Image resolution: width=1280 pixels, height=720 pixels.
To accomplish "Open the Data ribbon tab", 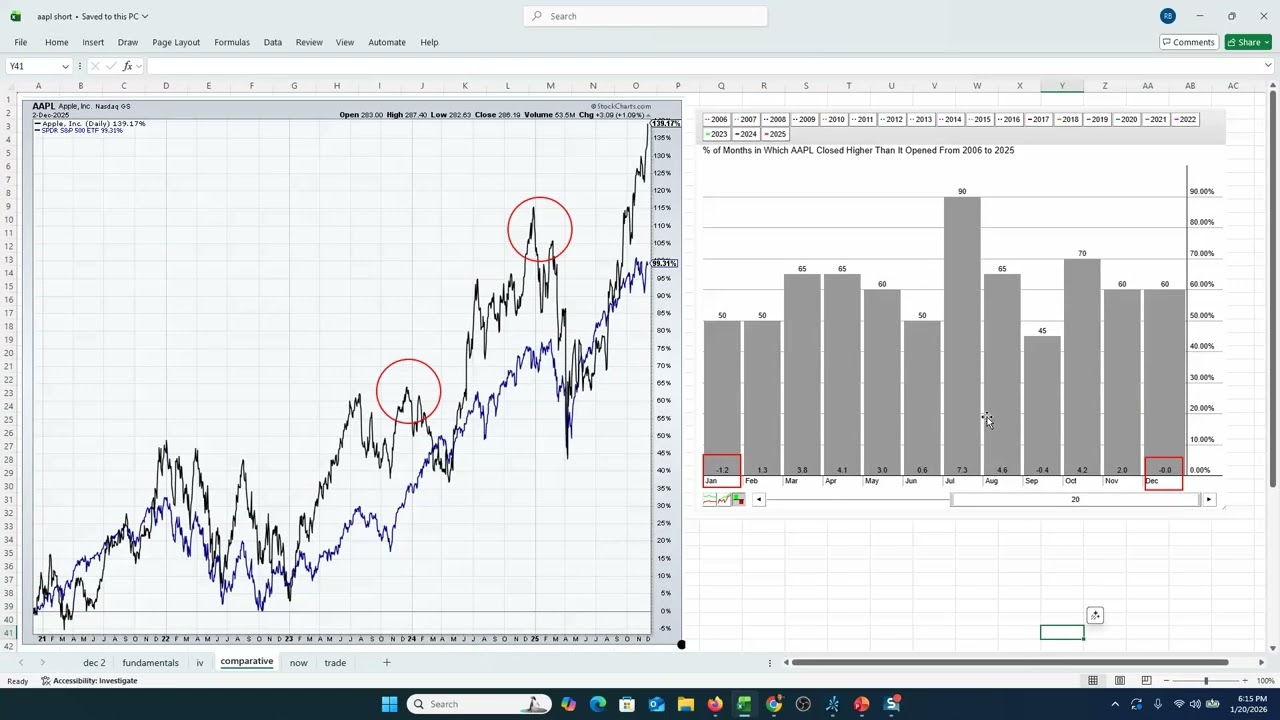I will 272,42.
